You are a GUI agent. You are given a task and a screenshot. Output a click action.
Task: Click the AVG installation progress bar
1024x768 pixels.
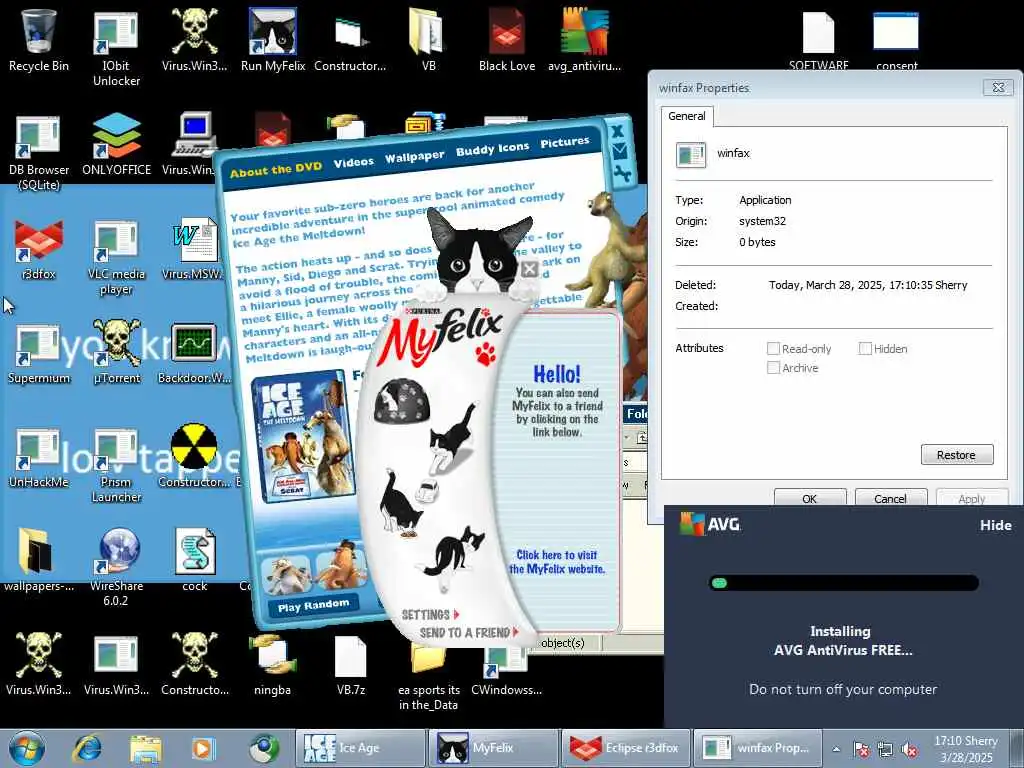[843, 583]
